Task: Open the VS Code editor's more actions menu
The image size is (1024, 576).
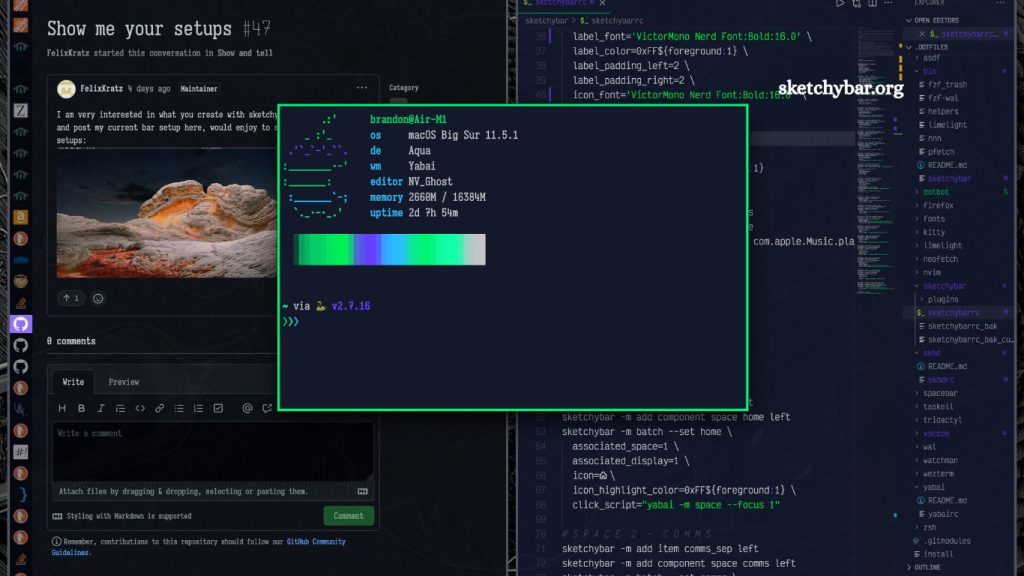Action: [888, 3]
